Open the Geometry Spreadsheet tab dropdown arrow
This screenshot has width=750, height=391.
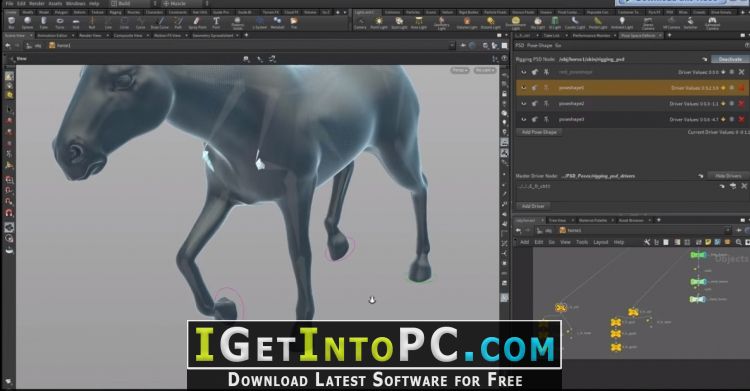(x=238, y=35)
